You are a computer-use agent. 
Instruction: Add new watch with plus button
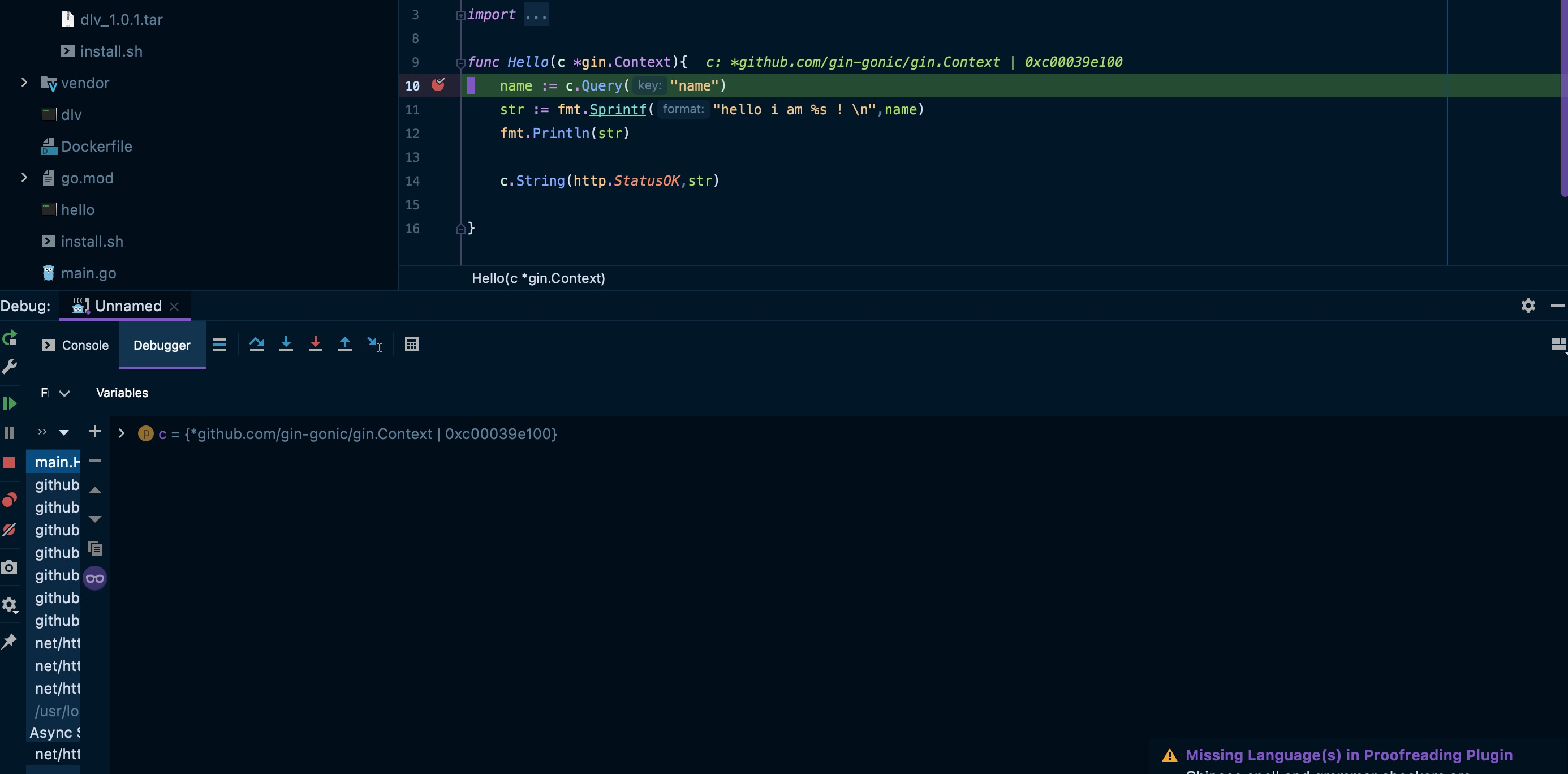pos(95,432)
